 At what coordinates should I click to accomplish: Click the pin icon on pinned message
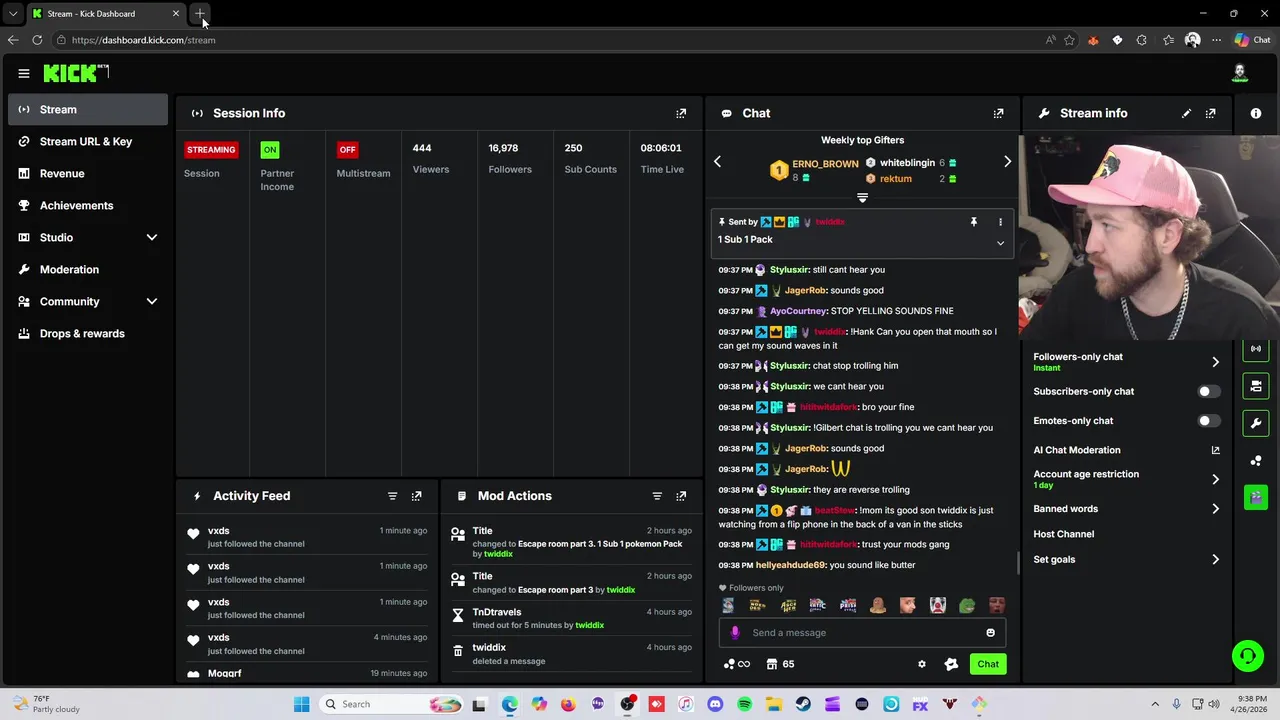973,222
